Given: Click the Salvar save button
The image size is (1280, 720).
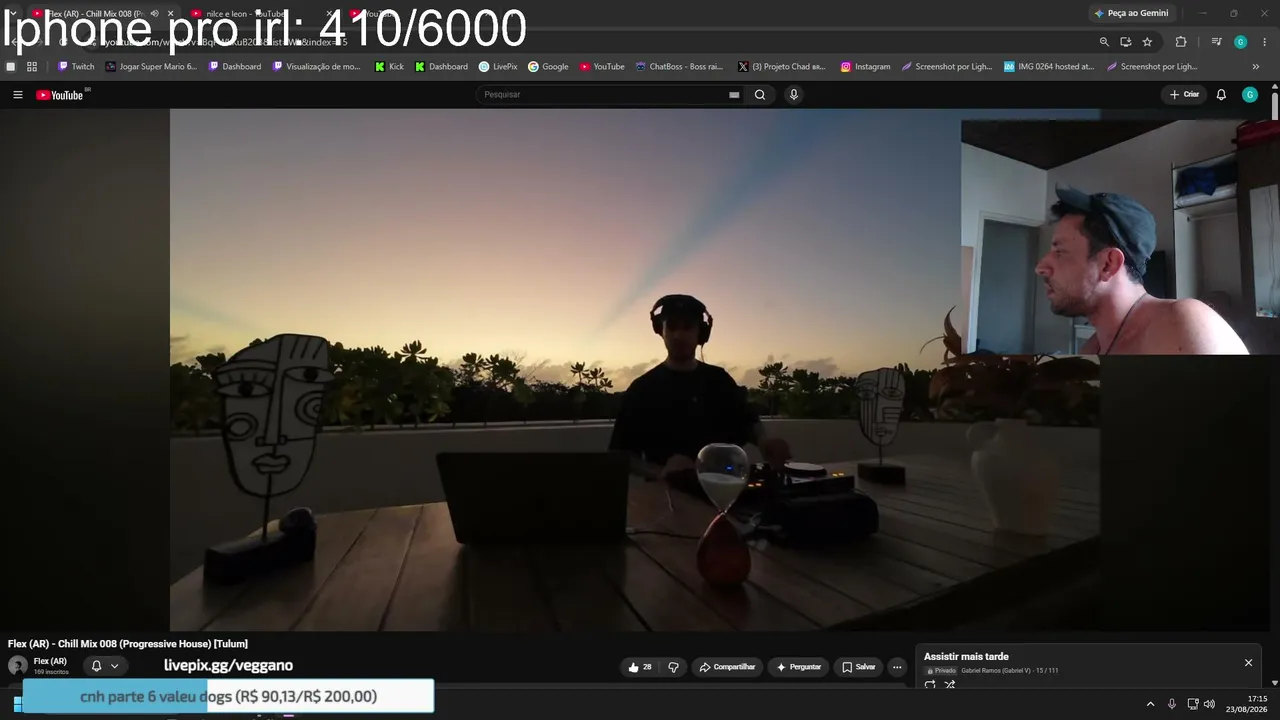Looking at the screenshot, I should [x=858, y=667].
